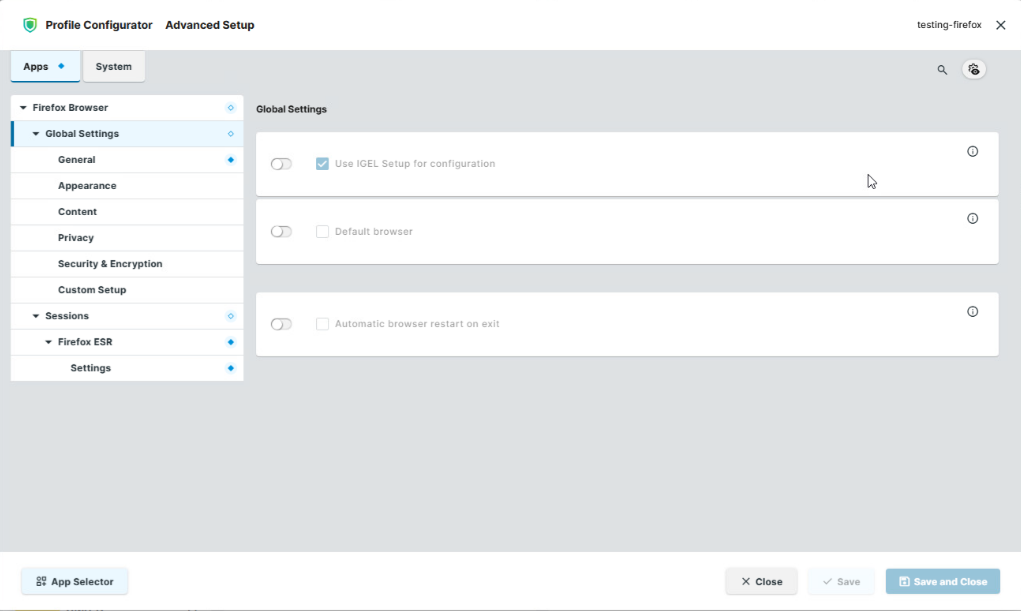Click the blue diamond on Firefox ESR row

coord(231,342)
